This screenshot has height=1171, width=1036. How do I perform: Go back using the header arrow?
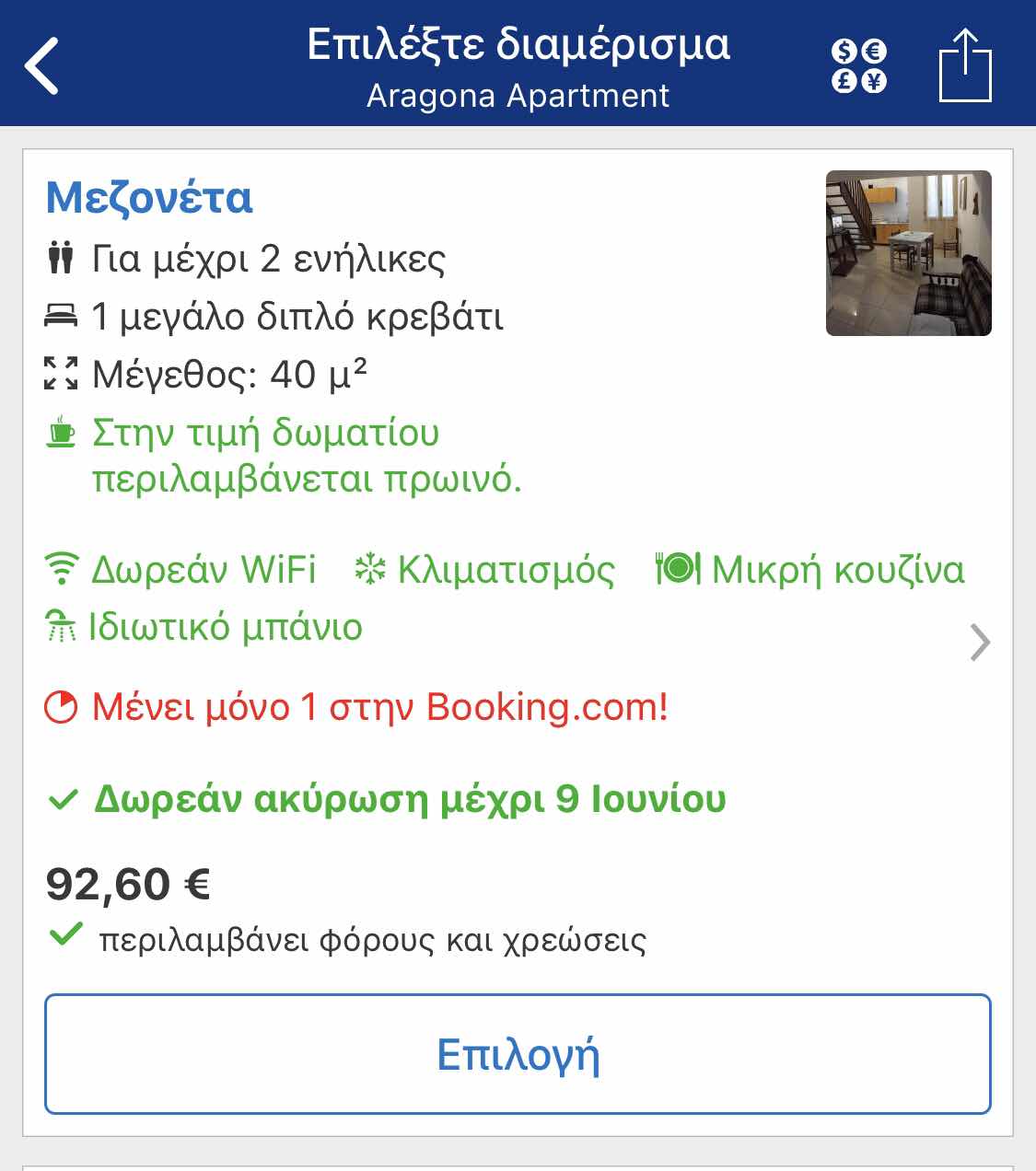click(42, 65)
